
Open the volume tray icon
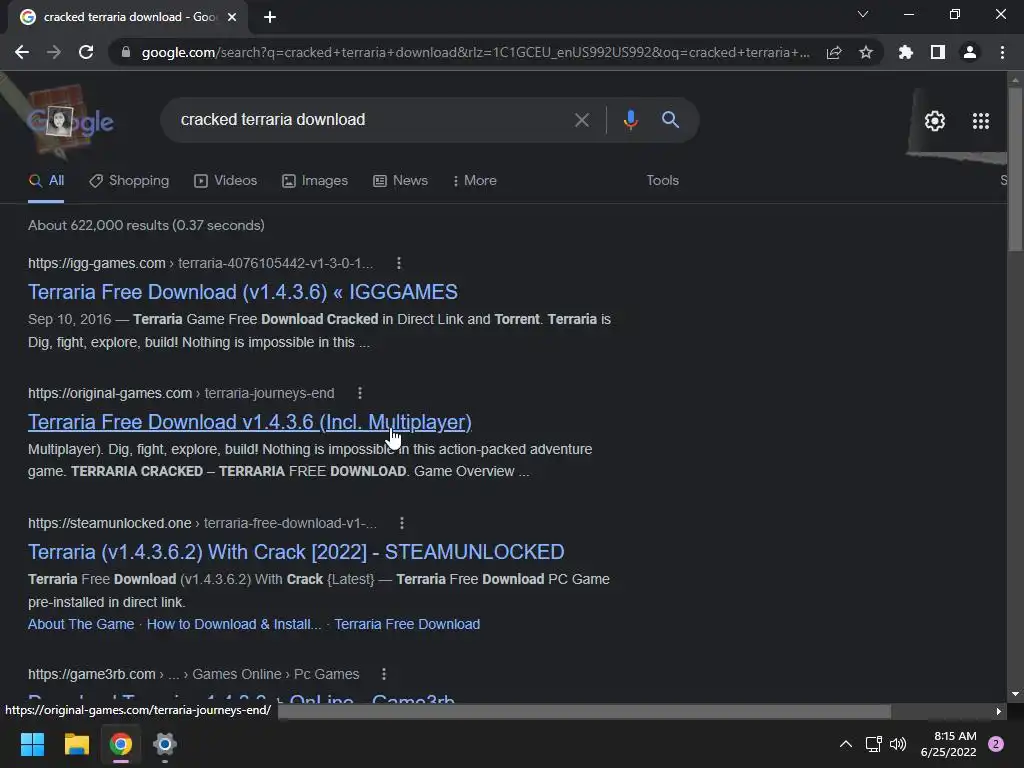coord(898,744)
